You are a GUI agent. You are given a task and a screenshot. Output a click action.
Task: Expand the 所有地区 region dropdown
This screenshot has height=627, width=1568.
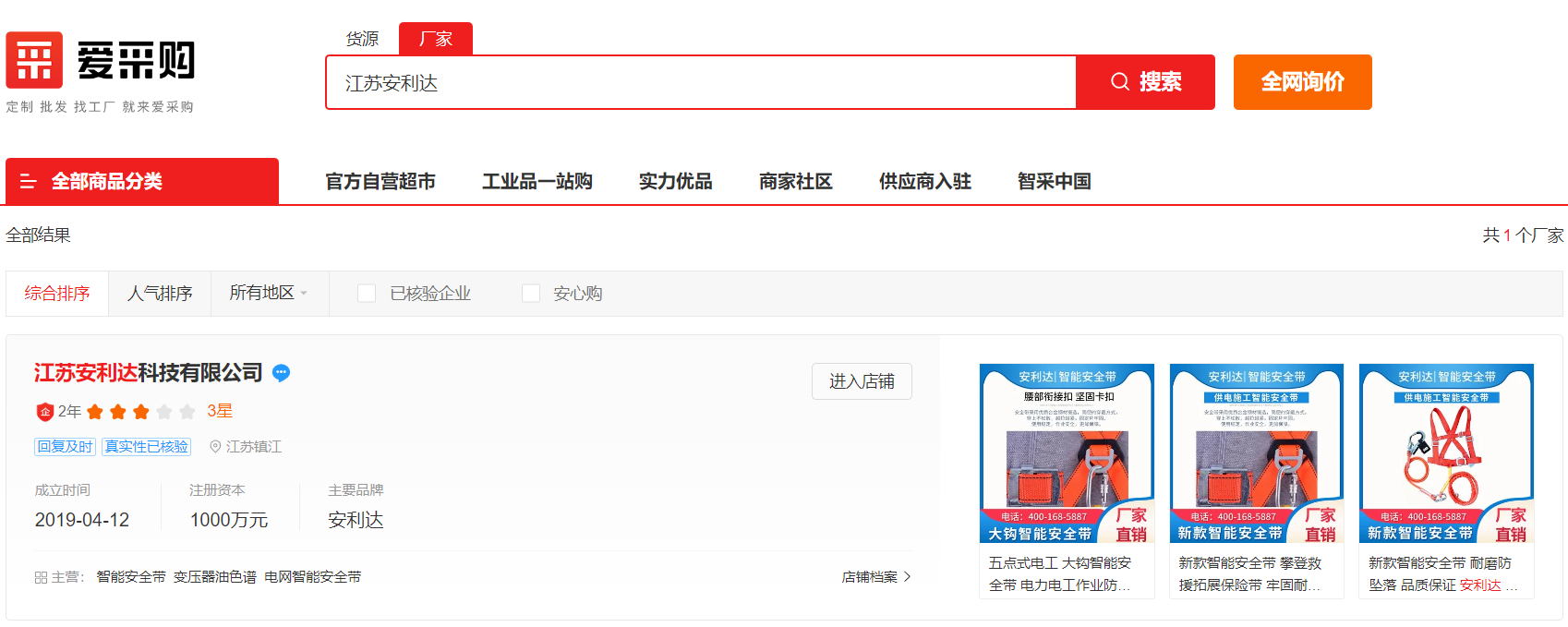(268, 294)
